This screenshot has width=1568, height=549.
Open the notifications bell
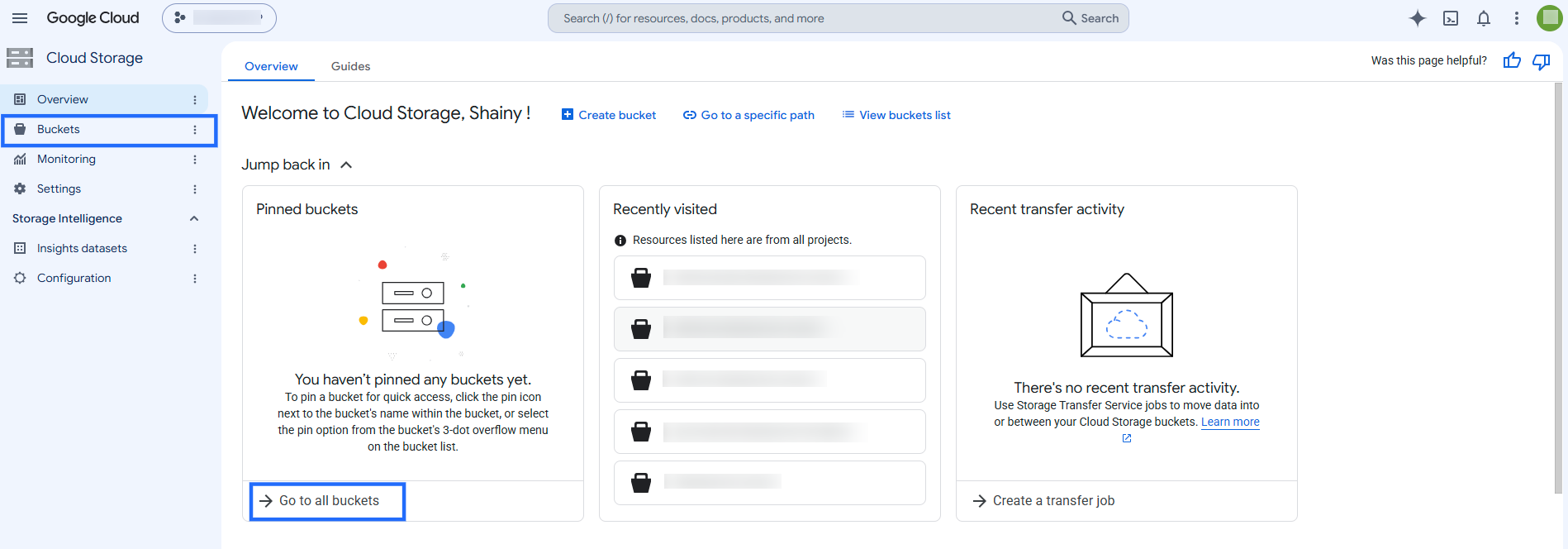[1484, 18]
